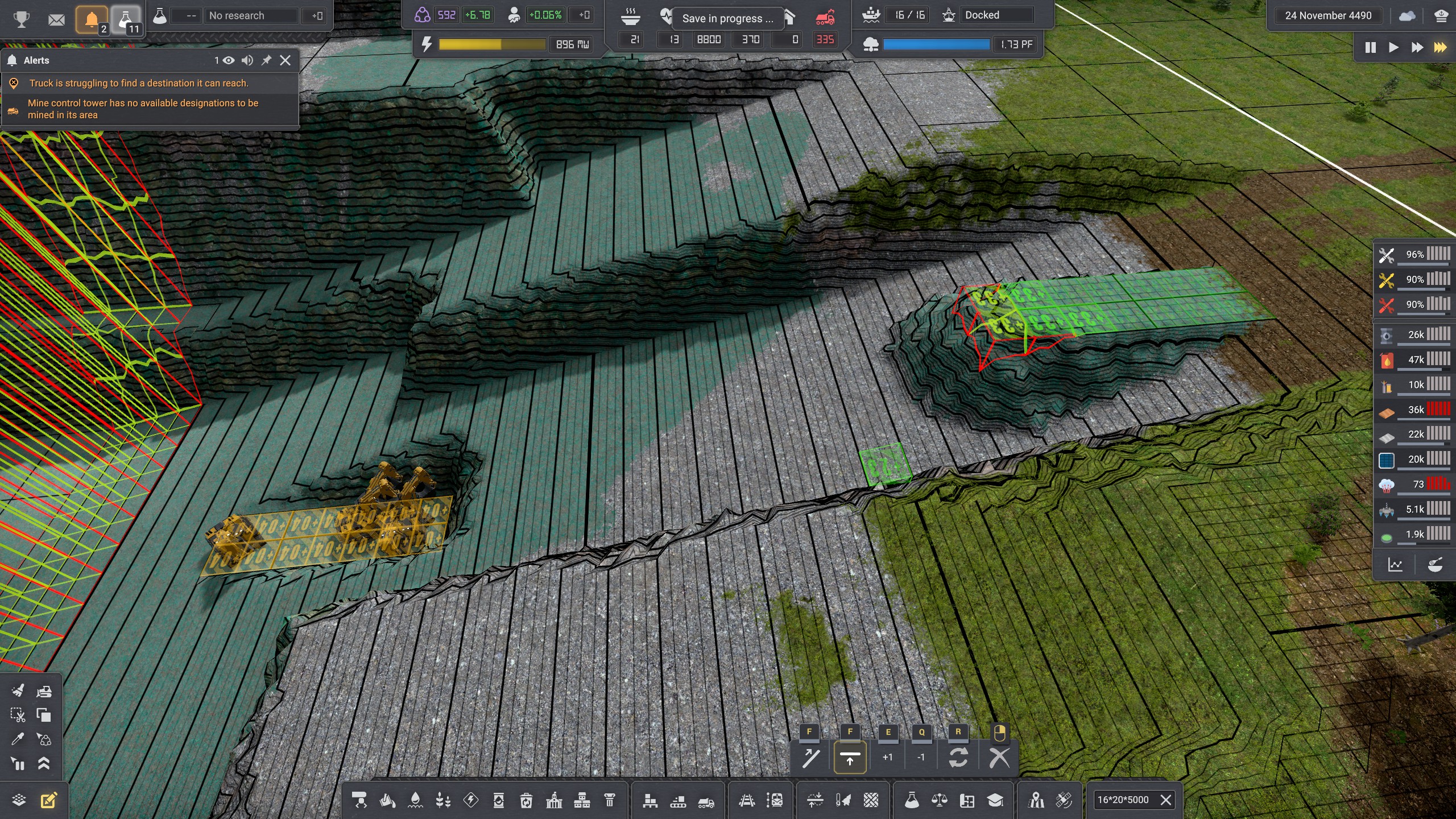Open the statistics chart icon

1395,565
